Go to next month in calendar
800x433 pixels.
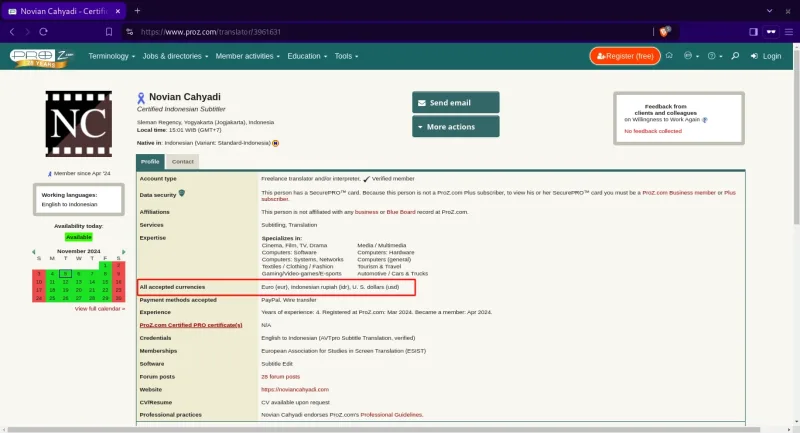123,251
